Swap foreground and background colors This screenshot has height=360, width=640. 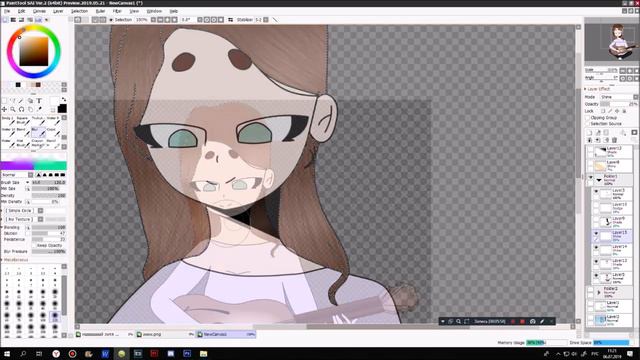click(64, 99)
